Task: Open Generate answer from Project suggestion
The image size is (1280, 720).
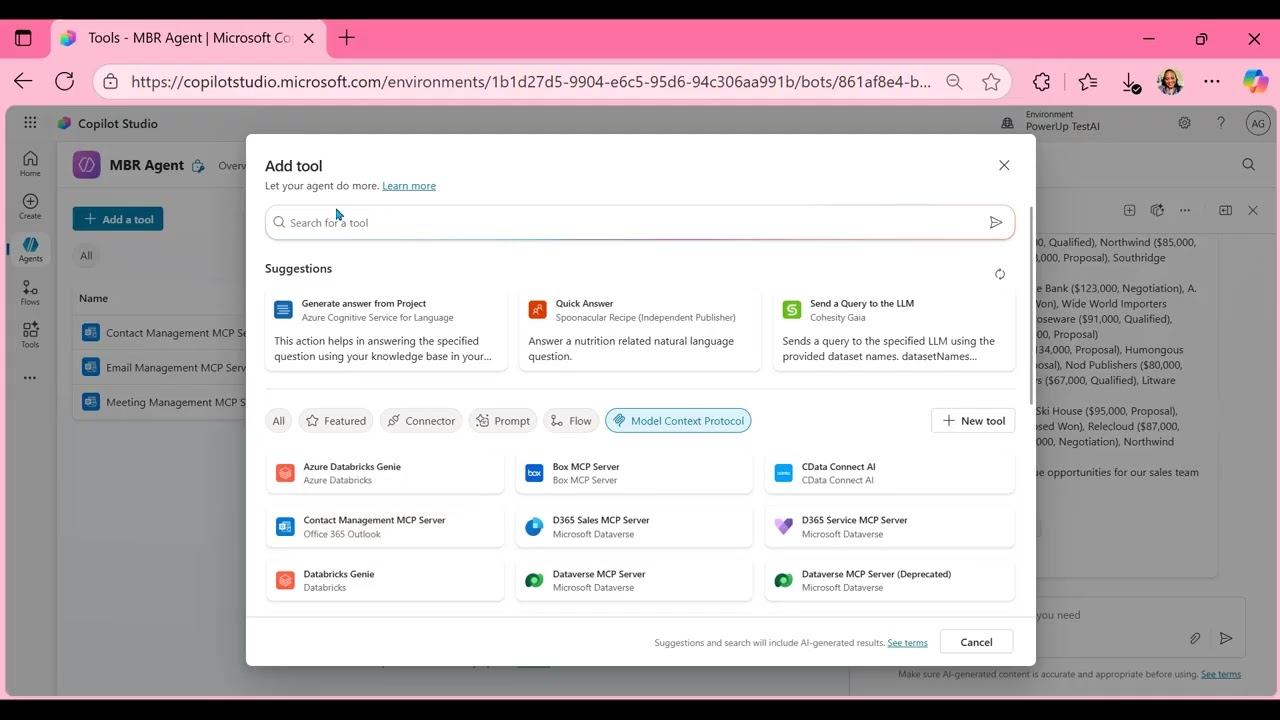Action: pyautogui.click(x=386, y=331)
